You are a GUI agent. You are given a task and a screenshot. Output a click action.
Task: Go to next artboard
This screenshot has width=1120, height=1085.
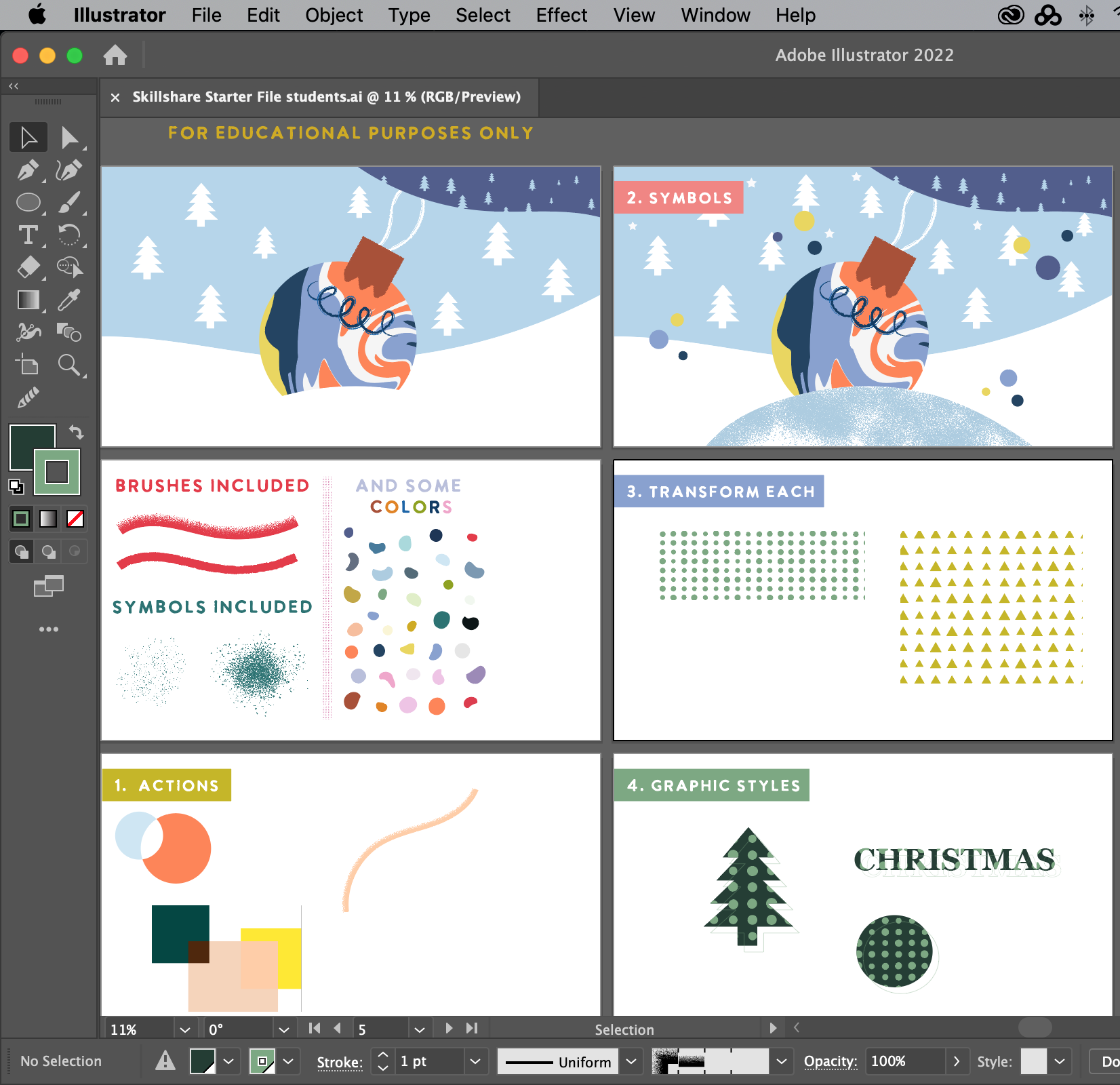449,1028
